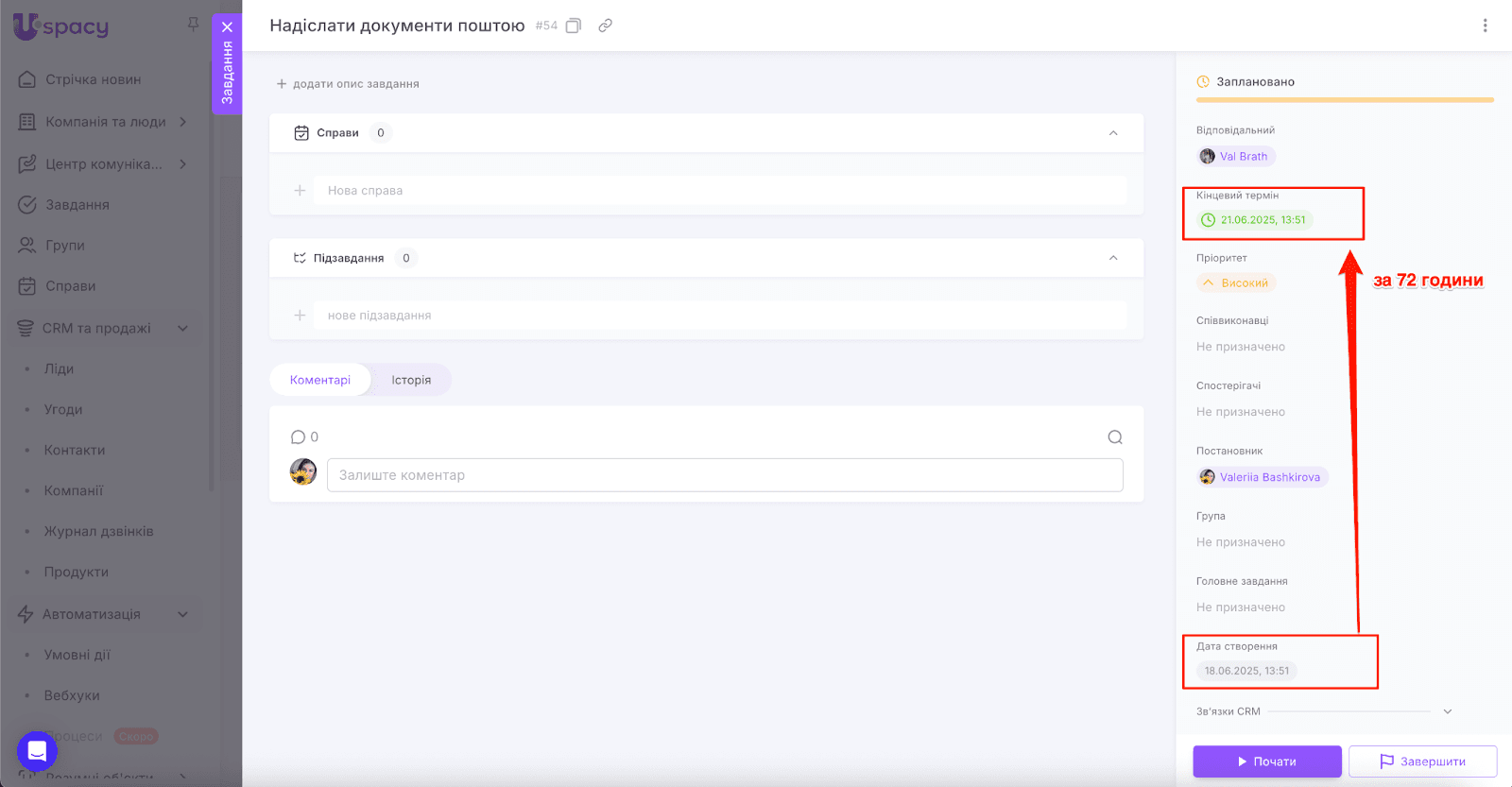The height and width of the screenshot is (787, 1512).
Task: Select the Valeriia Bashkirova chip
Action: (1263, 477)
